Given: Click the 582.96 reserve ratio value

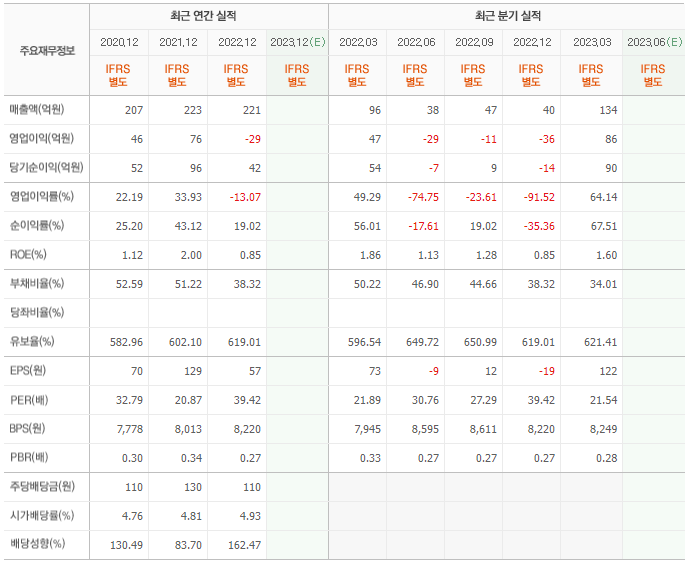Looking at the screenshot, I should click(x=127, y=342).
